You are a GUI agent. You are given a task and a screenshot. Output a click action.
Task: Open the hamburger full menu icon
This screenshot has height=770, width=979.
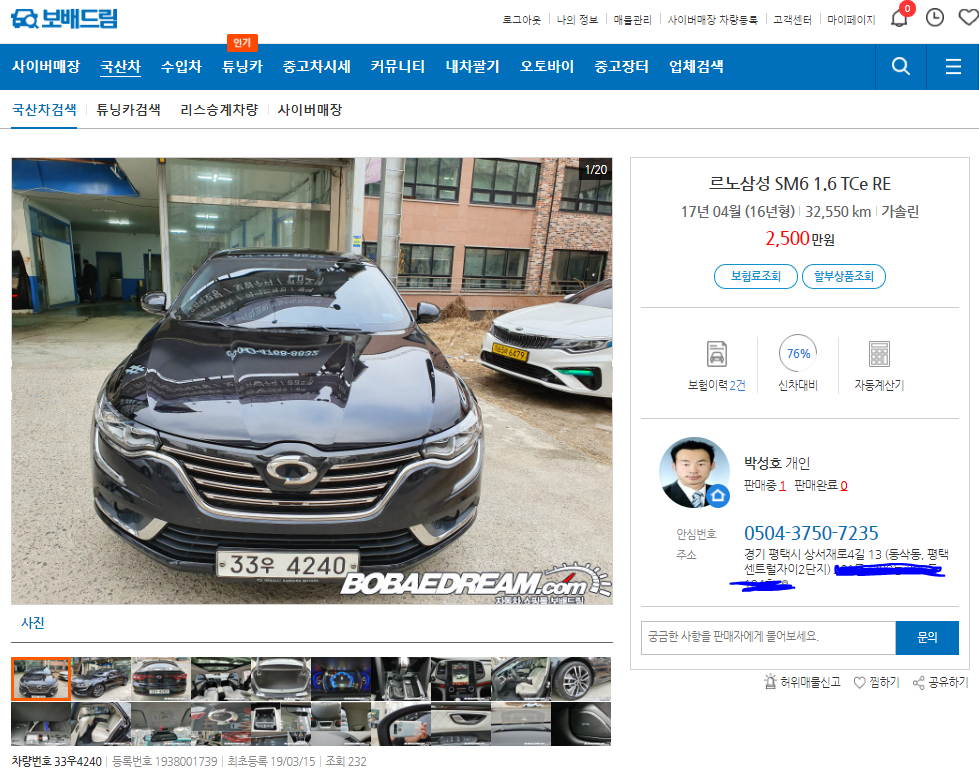coord(953,66)
